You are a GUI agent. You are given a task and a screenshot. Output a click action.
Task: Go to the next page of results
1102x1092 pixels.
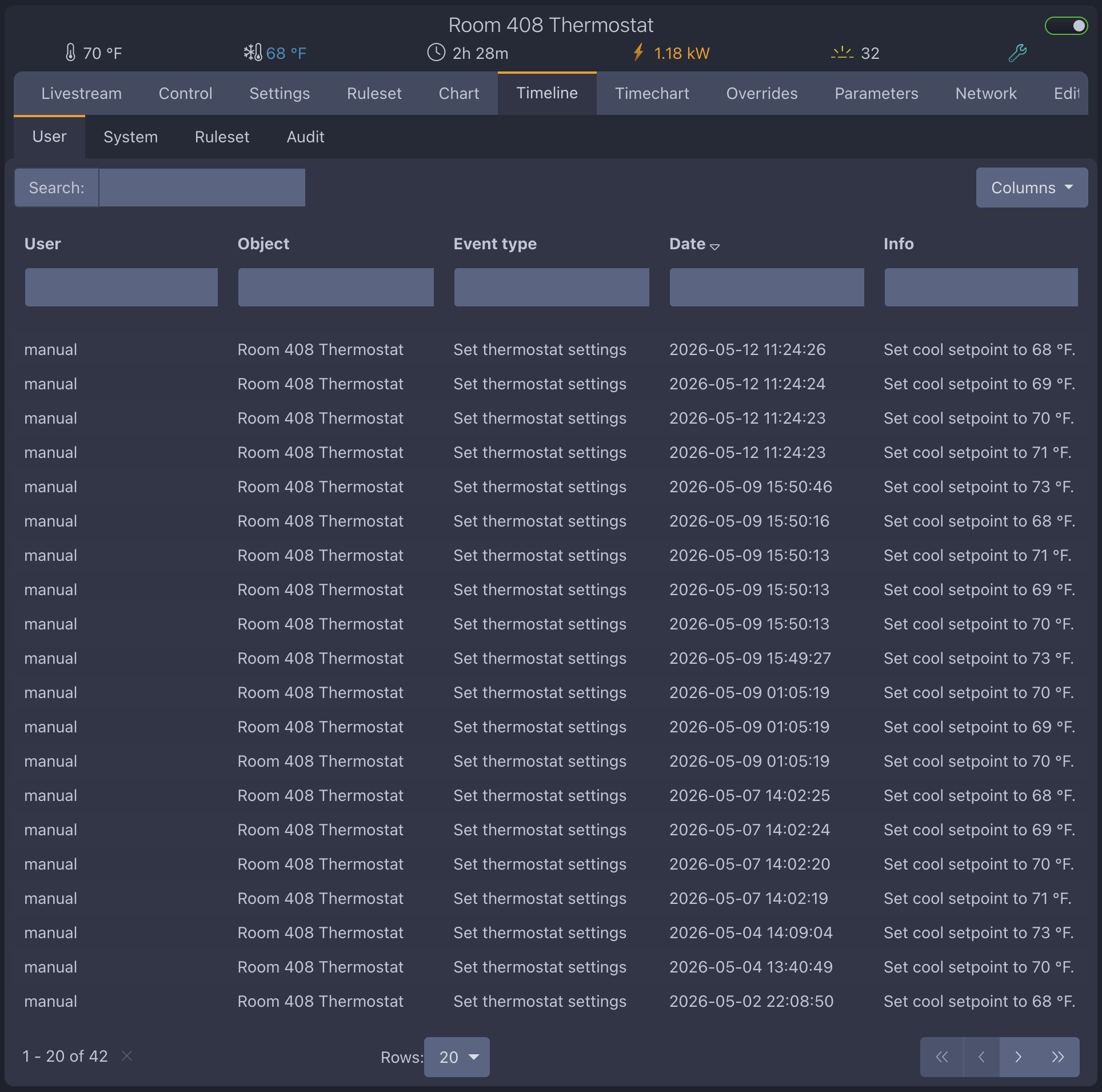[1018, 1057]
